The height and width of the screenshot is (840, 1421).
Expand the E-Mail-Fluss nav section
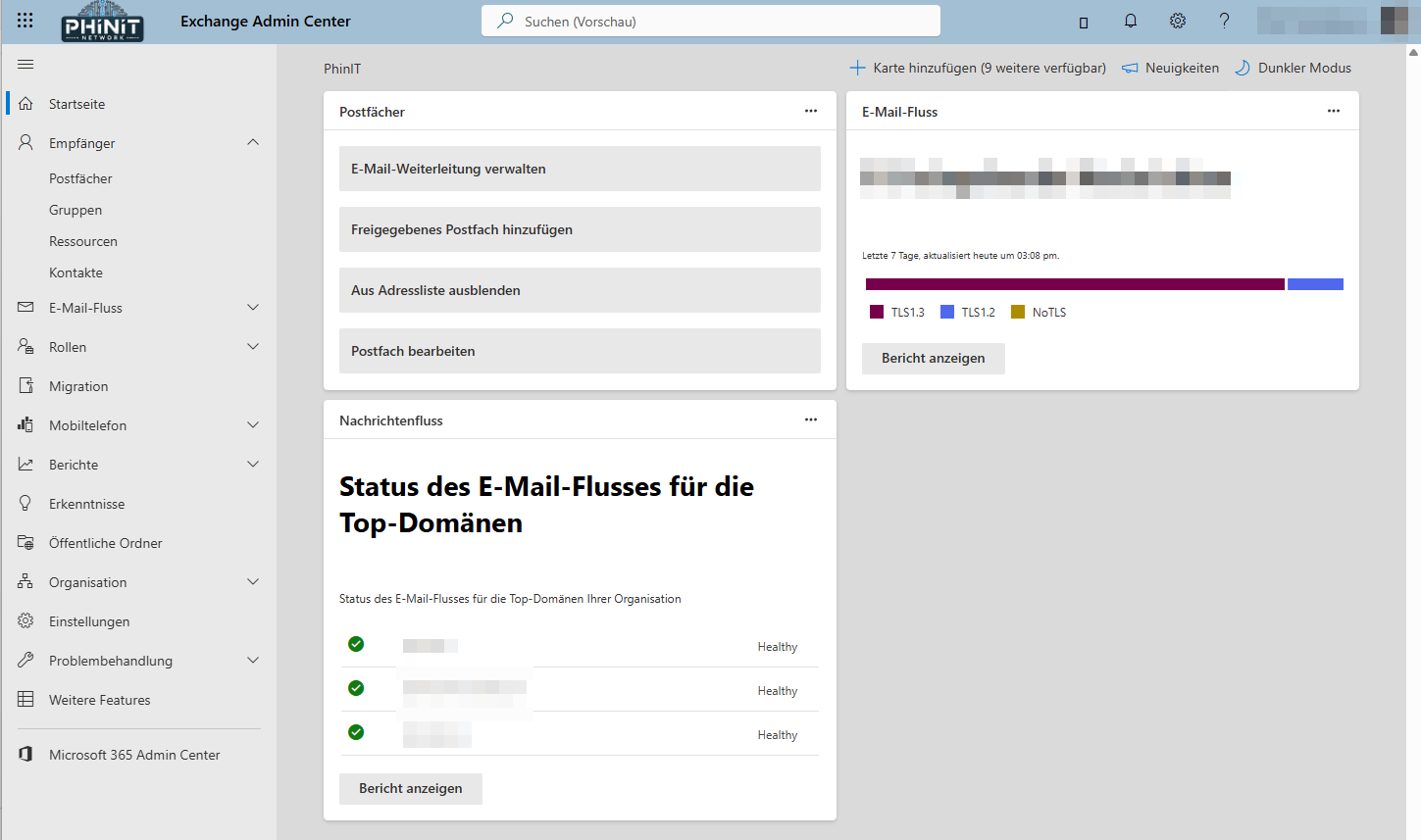tap(253, 308)
